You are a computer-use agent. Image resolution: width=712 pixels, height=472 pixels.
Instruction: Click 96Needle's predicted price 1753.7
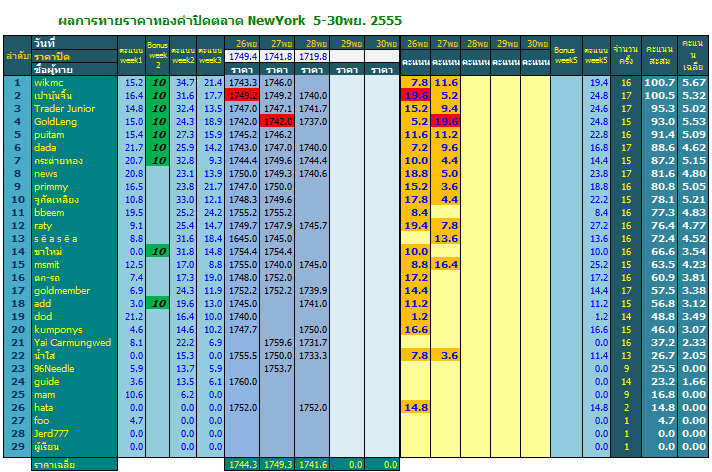[x=277, y=369]
